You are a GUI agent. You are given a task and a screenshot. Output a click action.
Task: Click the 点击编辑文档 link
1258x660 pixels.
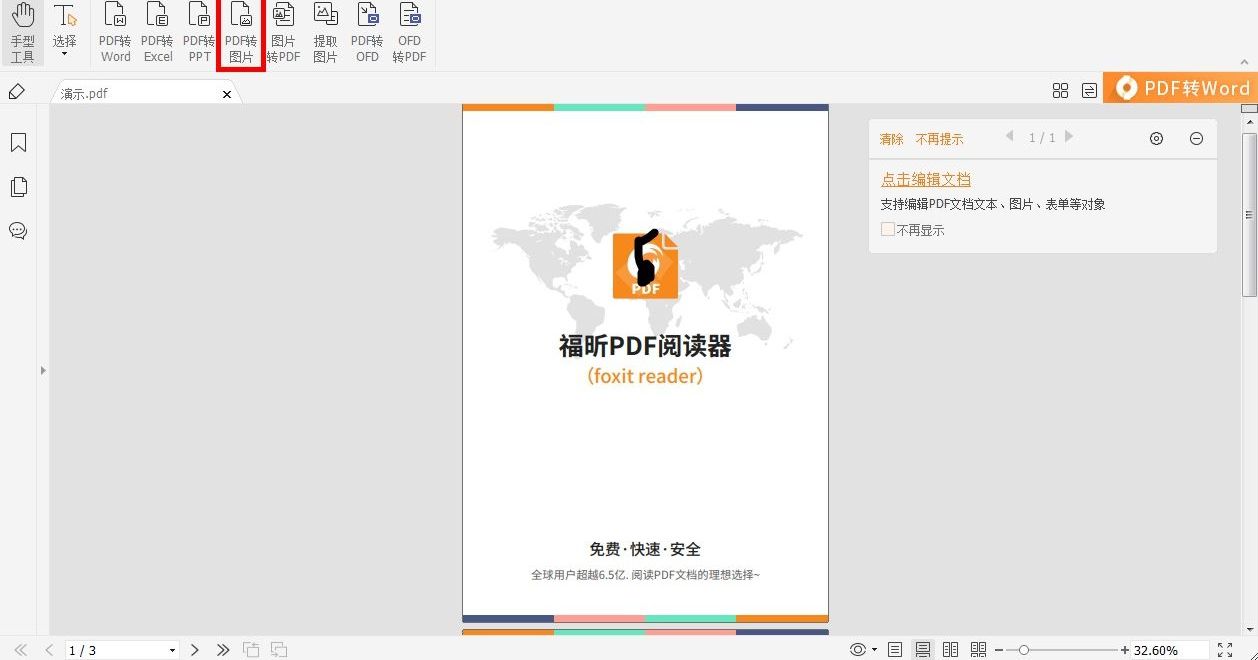925,178
